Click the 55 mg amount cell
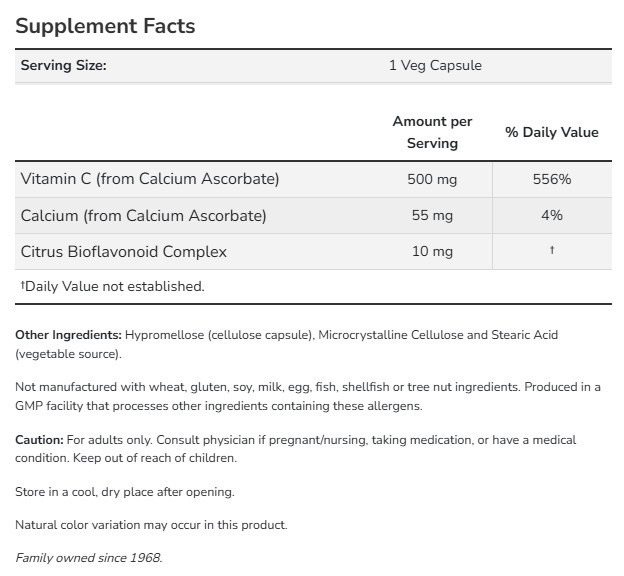Viewport: 624px width, 576px height. coord(432,215)
